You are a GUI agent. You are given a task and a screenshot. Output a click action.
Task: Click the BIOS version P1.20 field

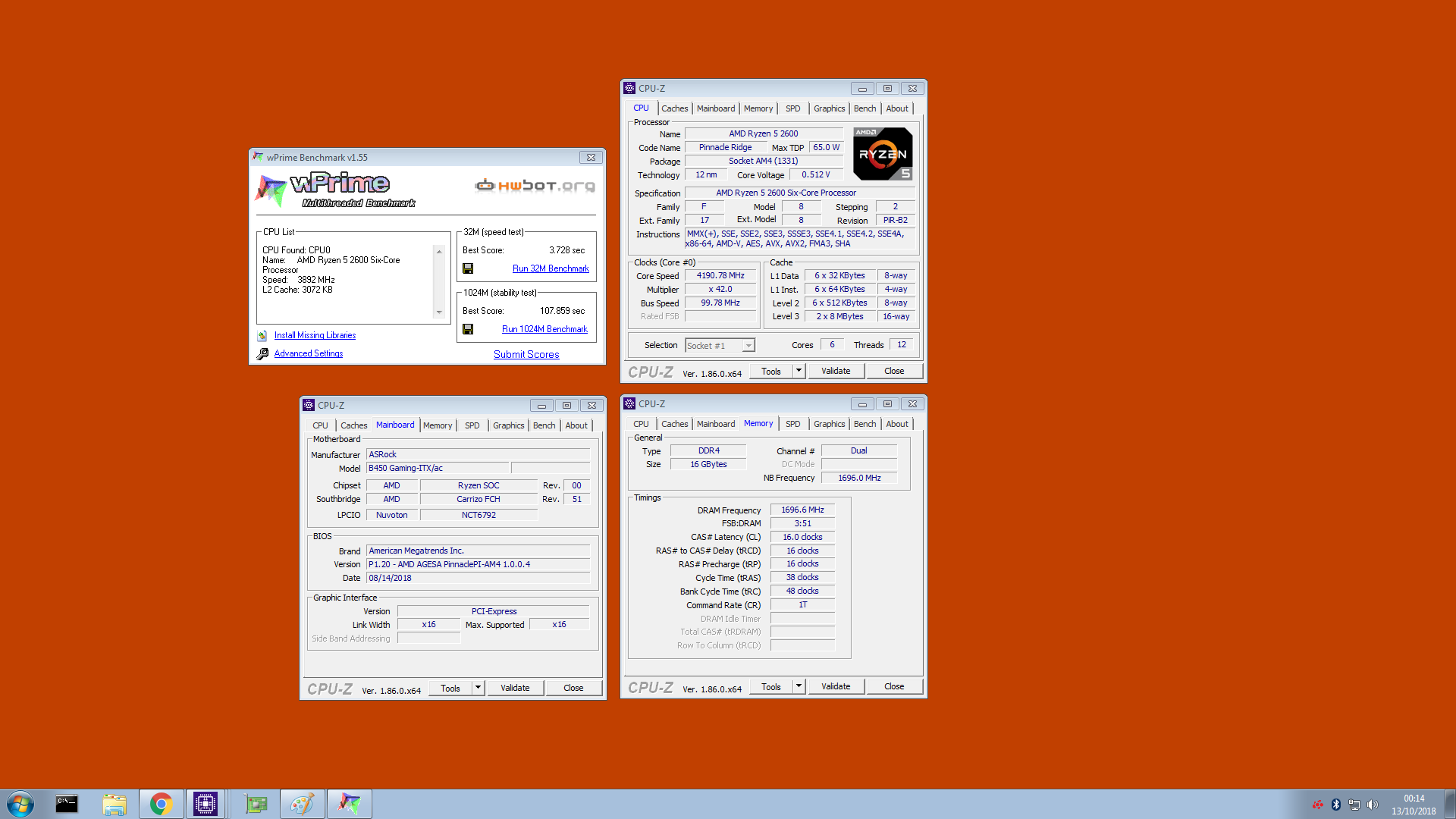(479, 565)
